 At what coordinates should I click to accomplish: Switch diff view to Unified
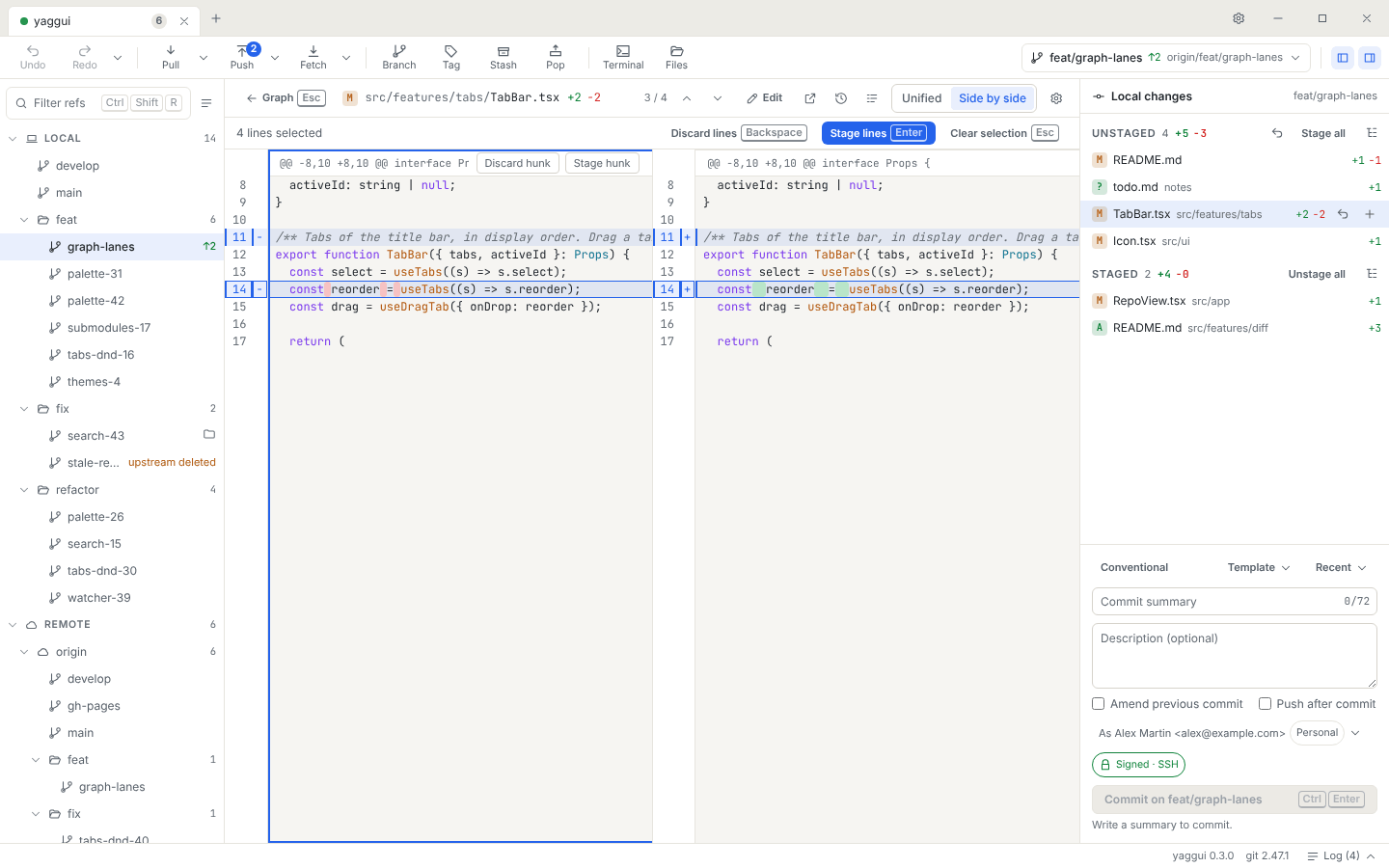pos(921,98)
